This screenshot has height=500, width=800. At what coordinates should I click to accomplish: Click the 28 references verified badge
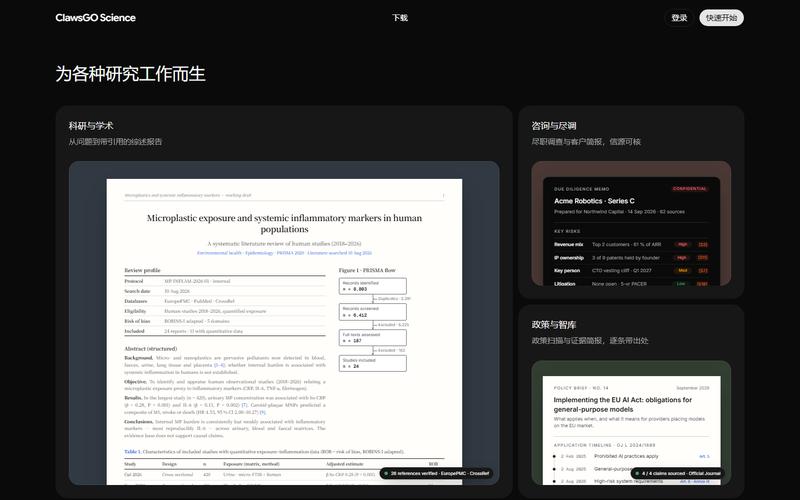coord(437,473)
